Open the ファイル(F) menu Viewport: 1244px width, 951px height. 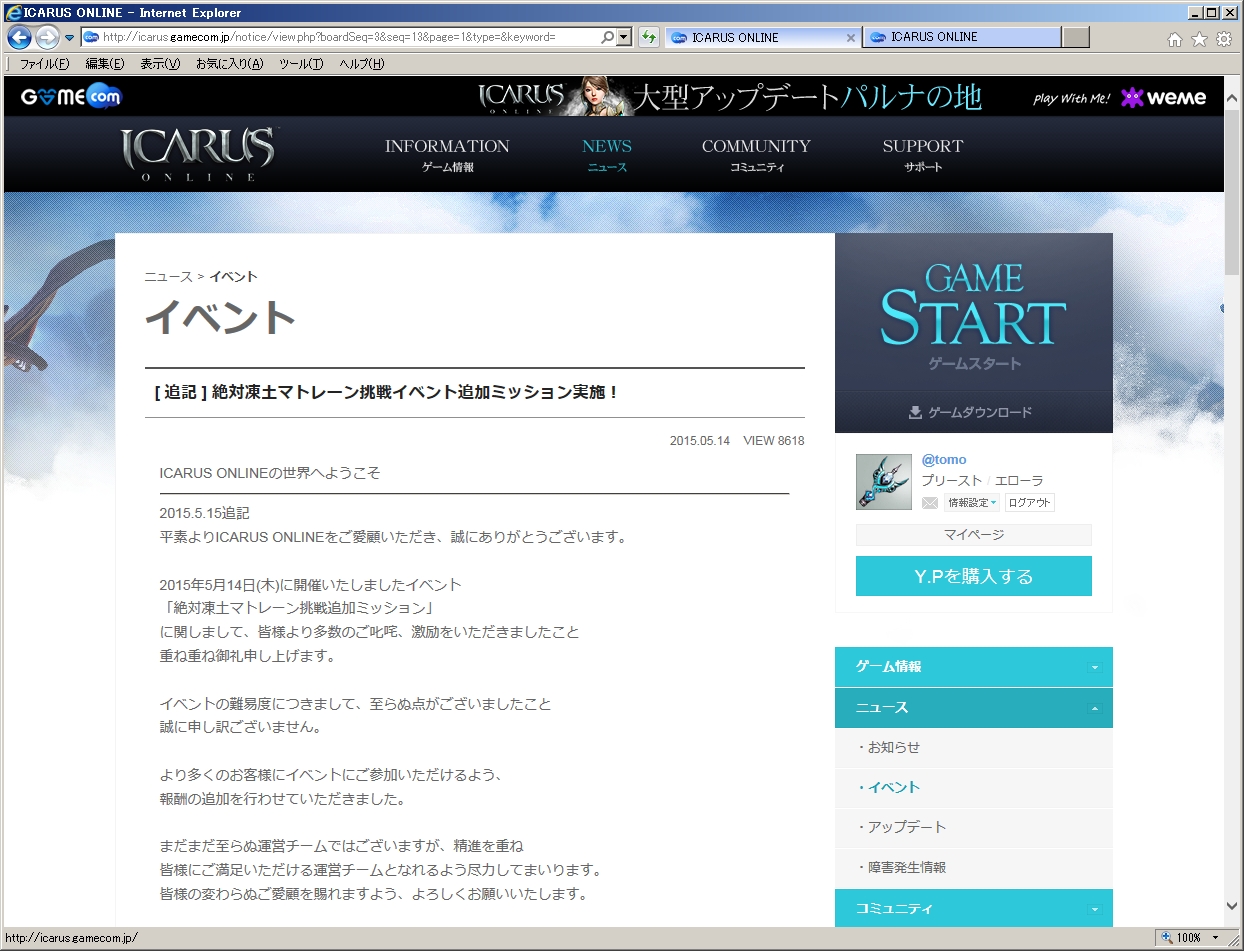[x=45, y=64]
